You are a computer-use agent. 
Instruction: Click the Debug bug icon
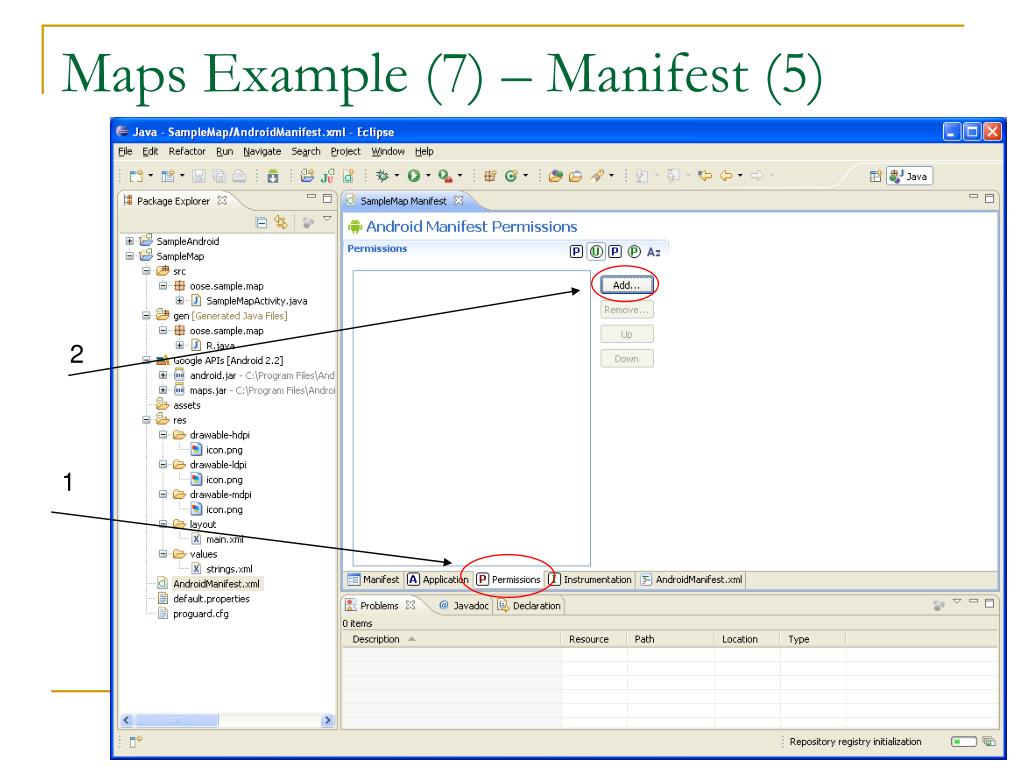[x=383, y=176]
